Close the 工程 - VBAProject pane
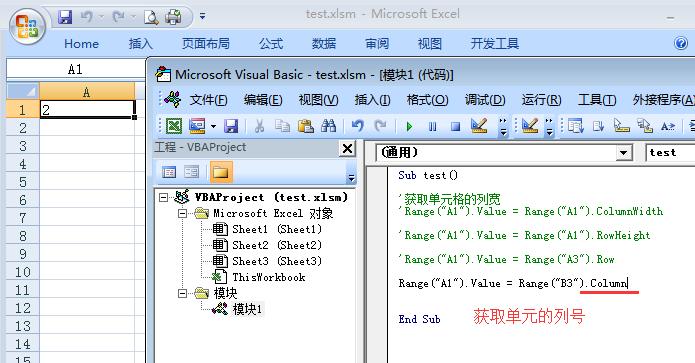 pos(348,148)
